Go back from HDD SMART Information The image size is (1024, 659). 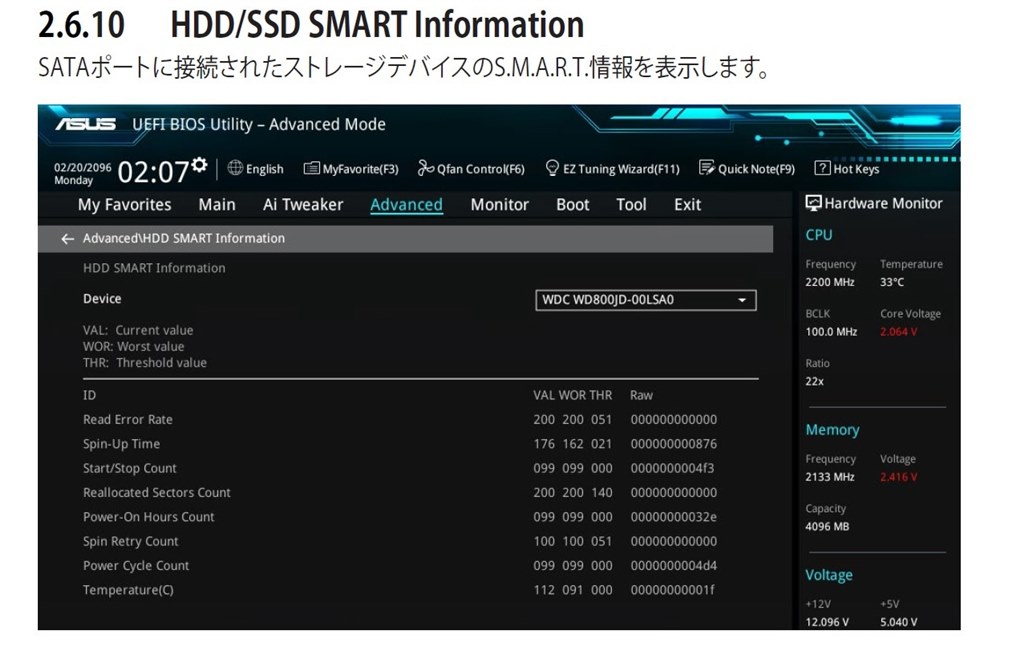(67, 238)
